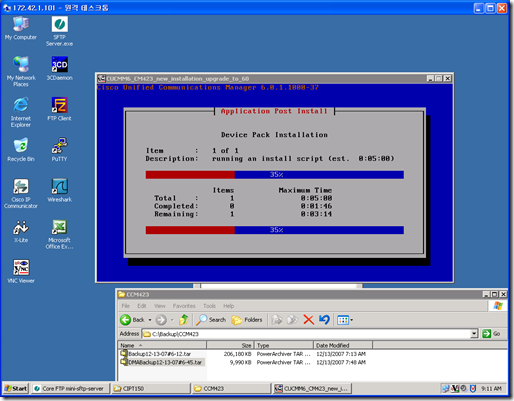
Task: Click the Start button
Action: pyautogui.click(x=16, y=388)
